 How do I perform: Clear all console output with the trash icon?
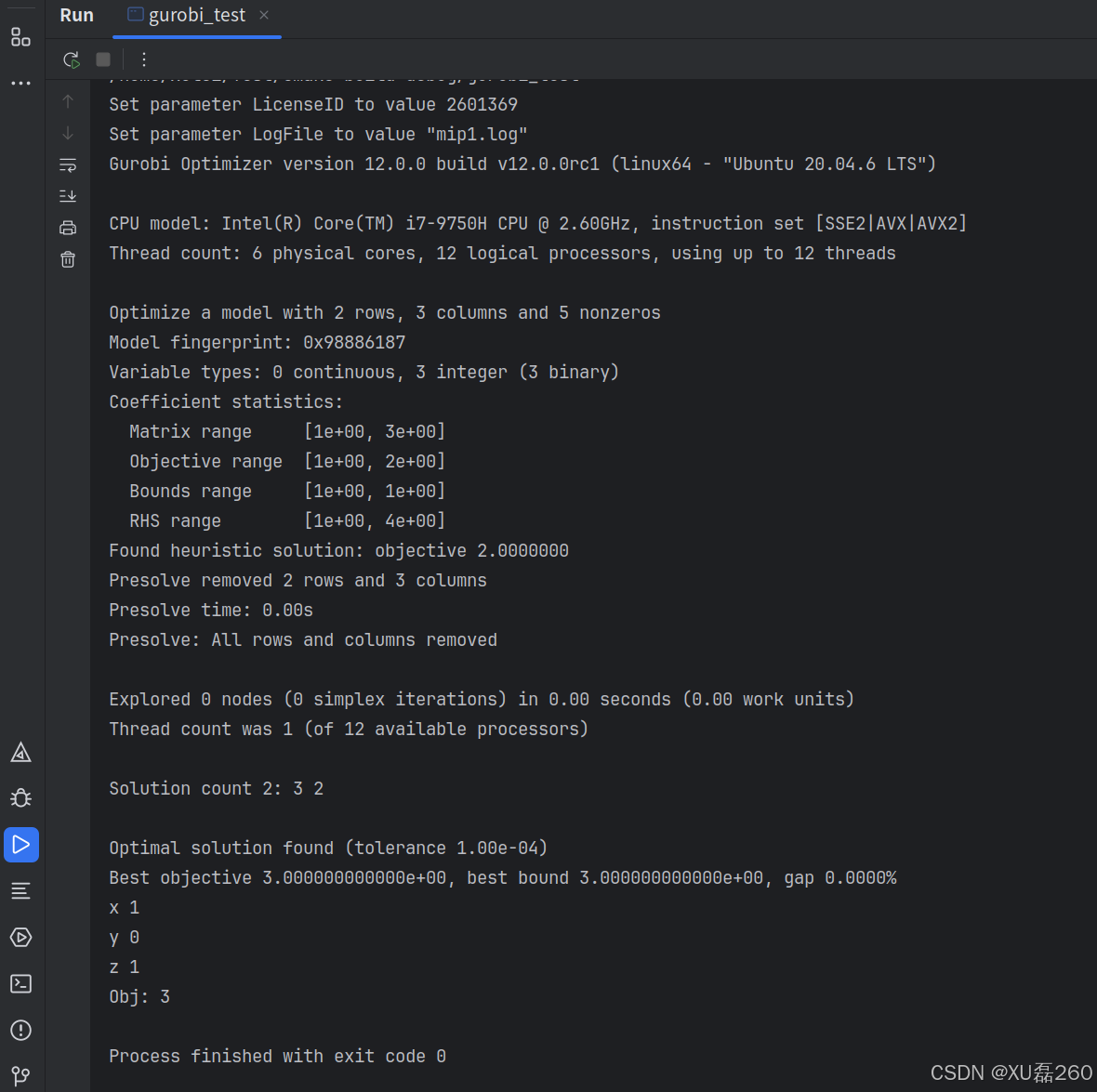[x=67, y=259]
